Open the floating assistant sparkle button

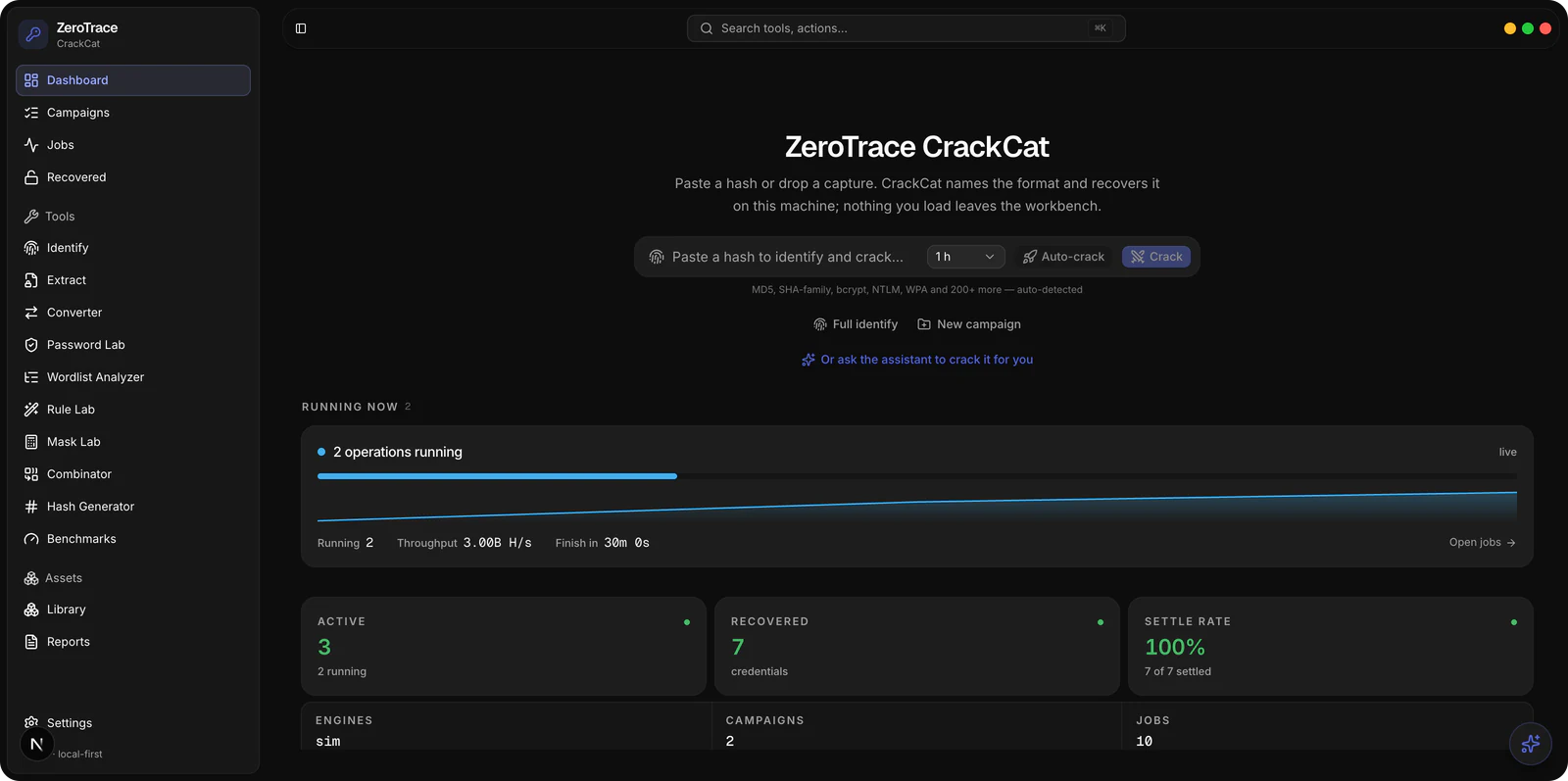[1531, 744]
